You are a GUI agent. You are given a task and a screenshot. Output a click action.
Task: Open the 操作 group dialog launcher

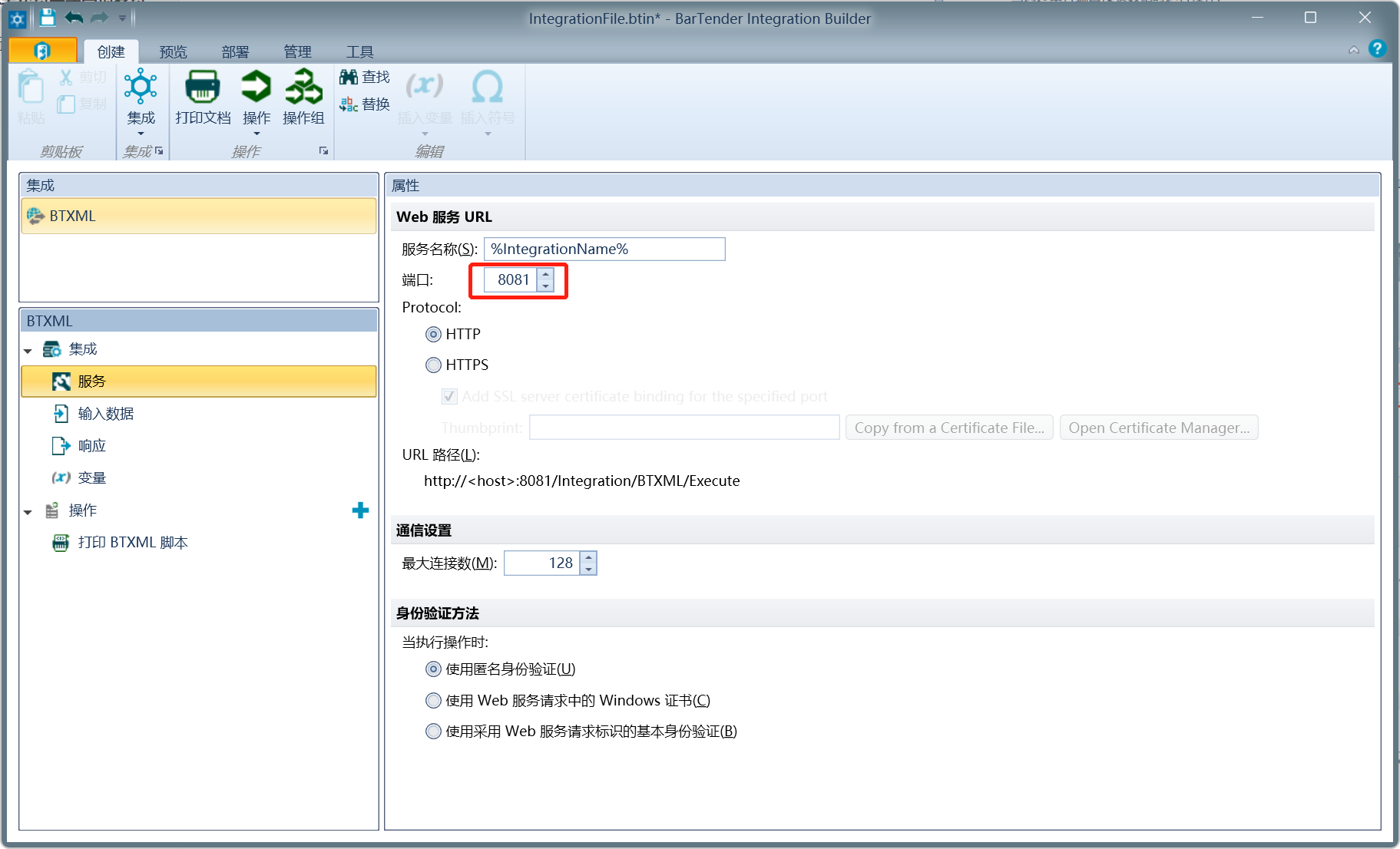tap(324, 151)
